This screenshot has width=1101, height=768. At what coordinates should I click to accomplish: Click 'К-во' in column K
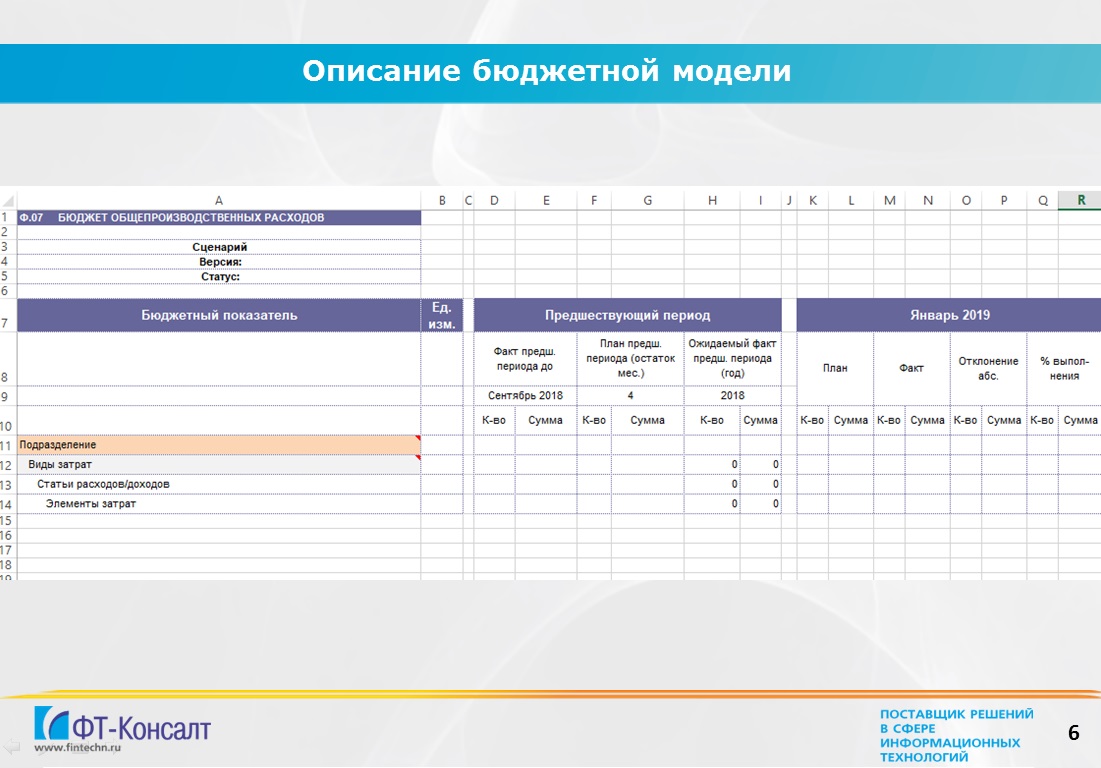(x=812, y=420)
